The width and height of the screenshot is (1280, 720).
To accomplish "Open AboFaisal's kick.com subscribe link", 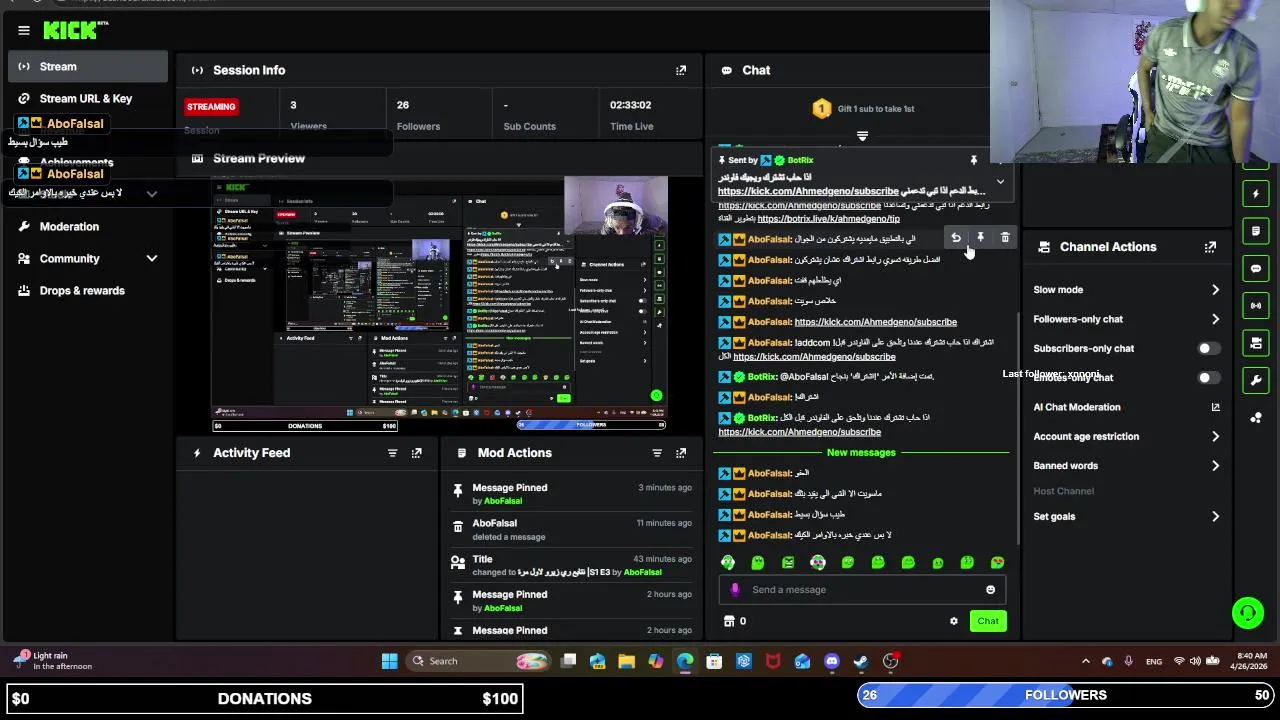I will coord(875,322).
